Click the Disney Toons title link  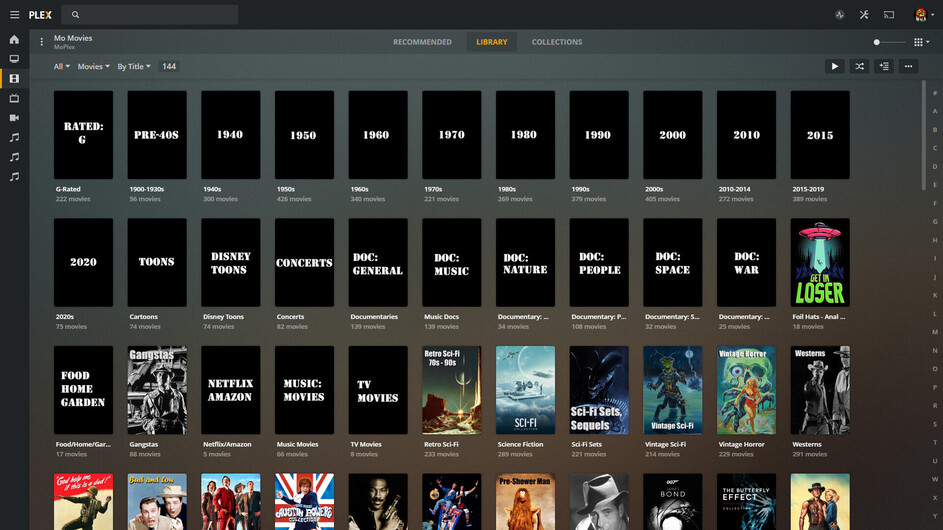click(223, 316)
